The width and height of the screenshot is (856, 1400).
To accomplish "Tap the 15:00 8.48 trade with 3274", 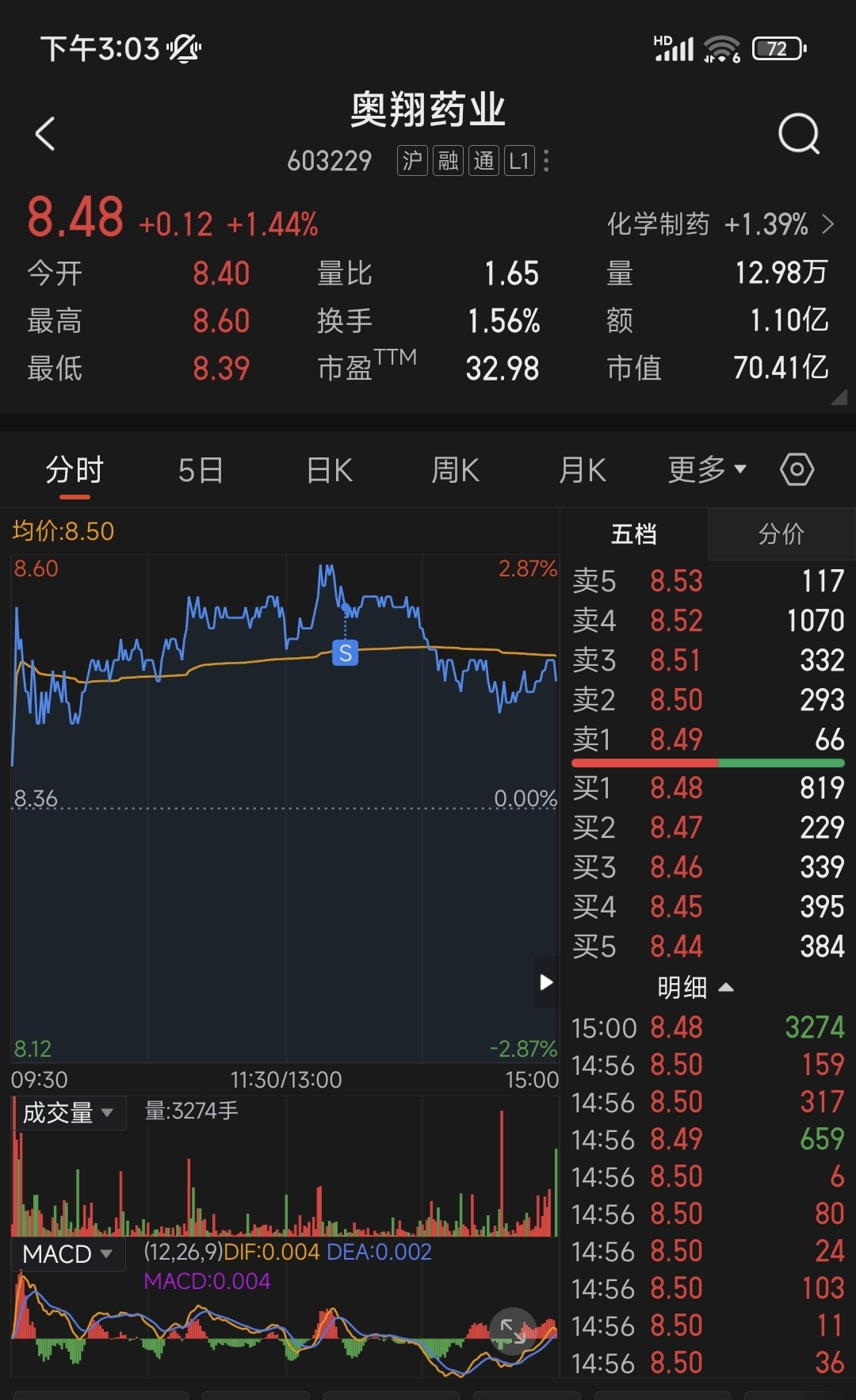I will pyautogui.click(x=709, y=1027).
